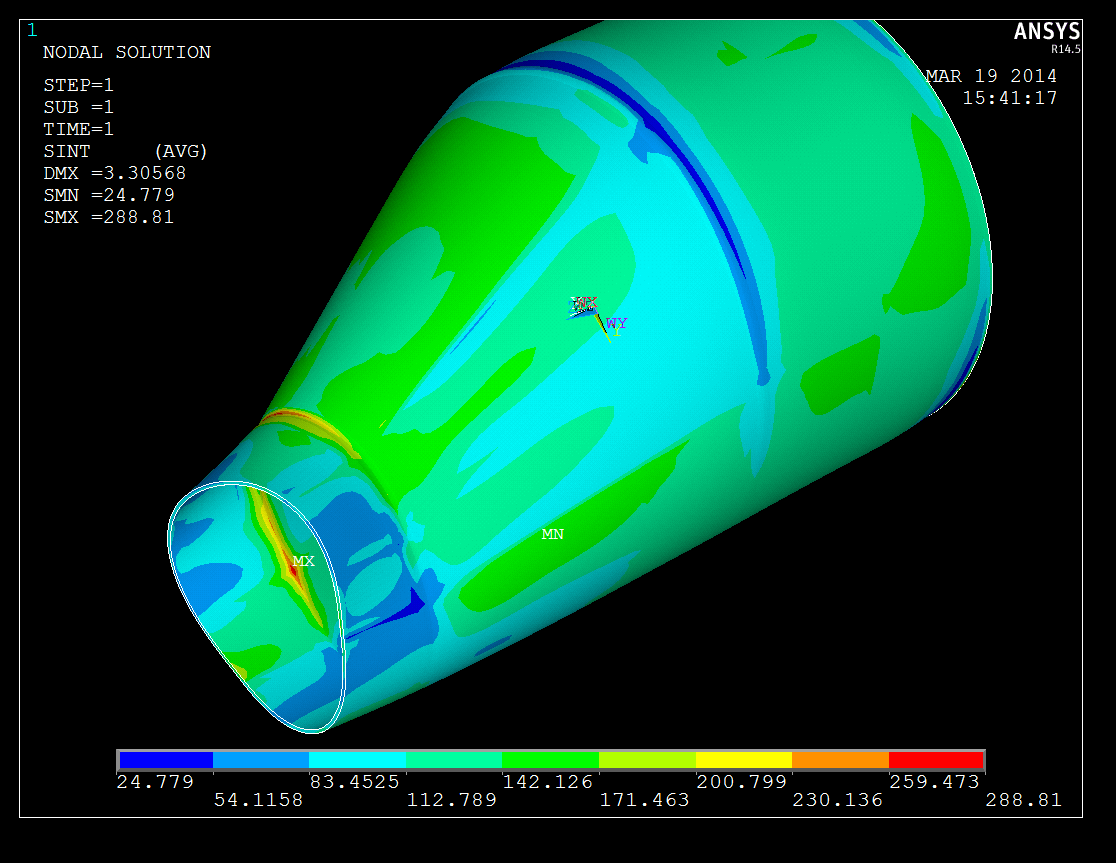Select the red legend color band
This screenshot has width=1116, height=863.
[x=936, y=760]
